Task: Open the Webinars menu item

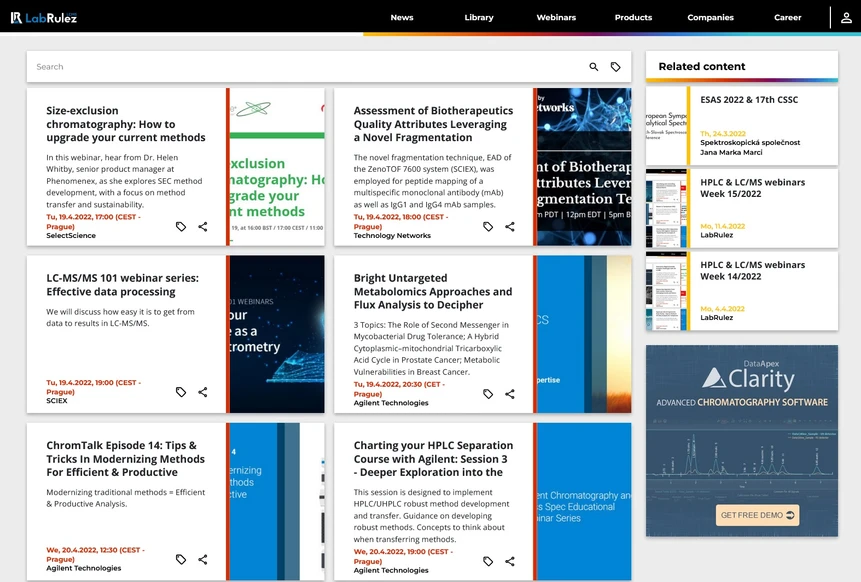Action: pyautogui.click(x=556, y=17)
